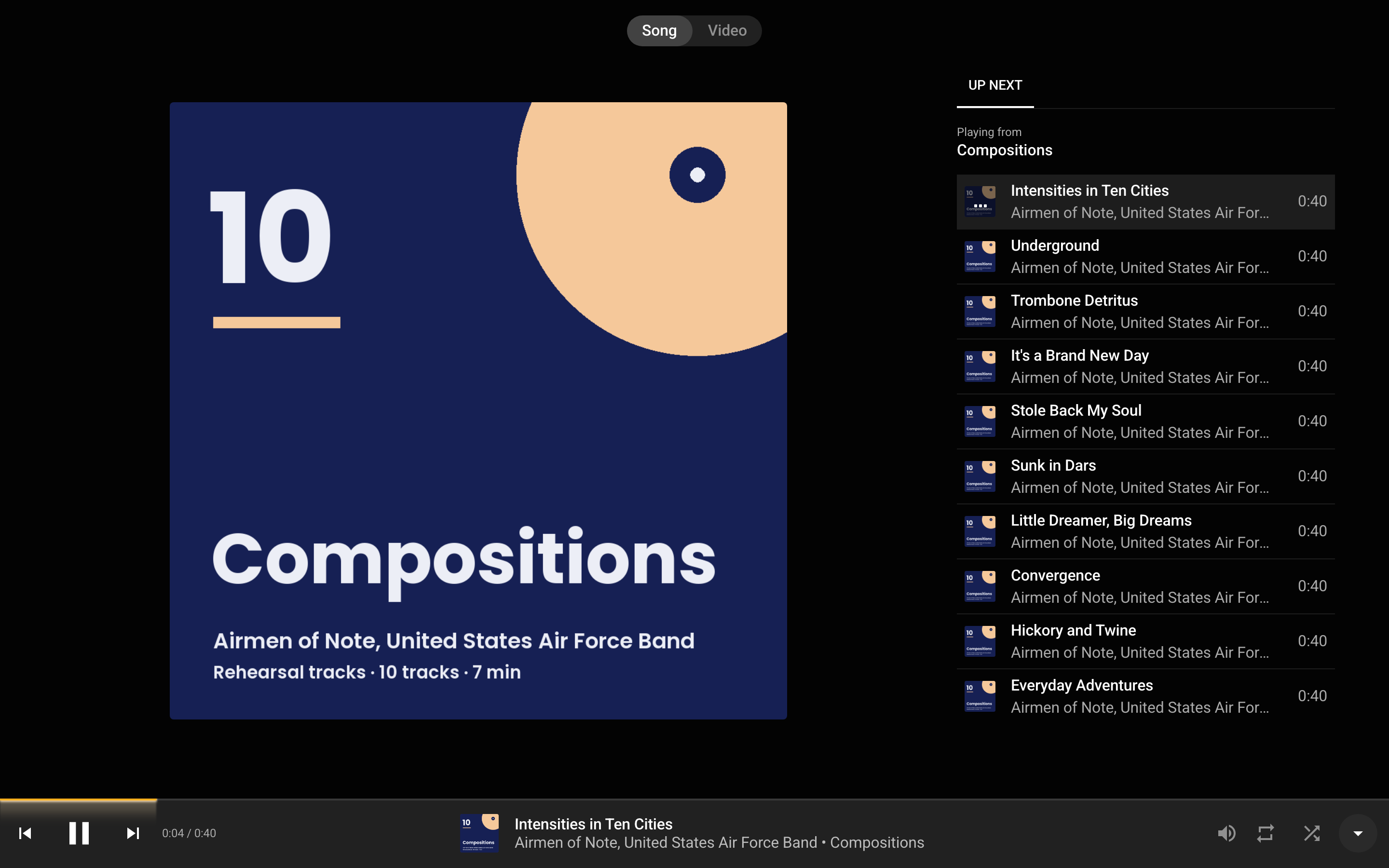1389x868 pixels.
Task: Toggle shuffle playback
Action: point(1311,833)
